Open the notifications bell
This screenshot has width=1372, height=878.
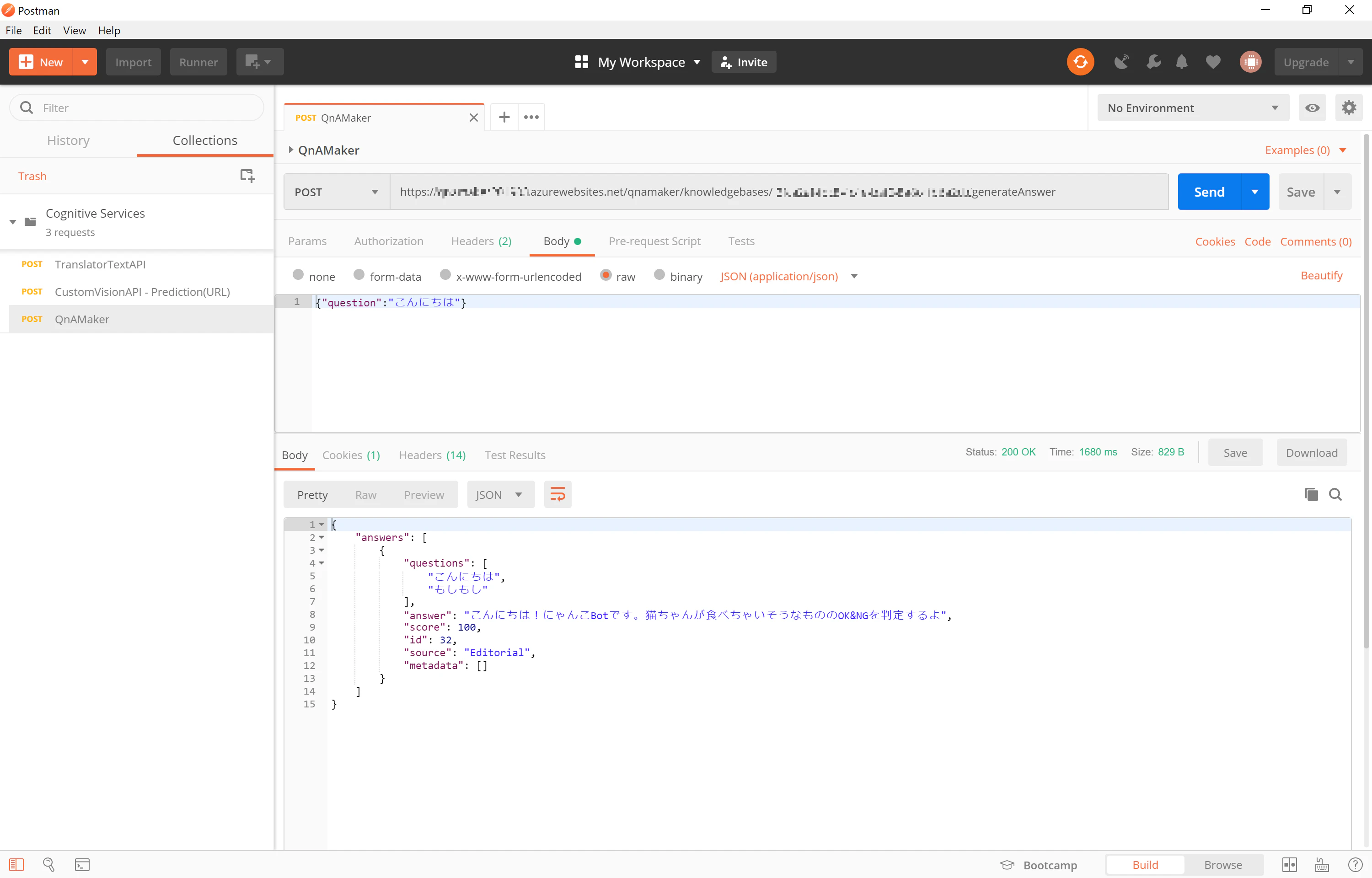(1182, 62)
